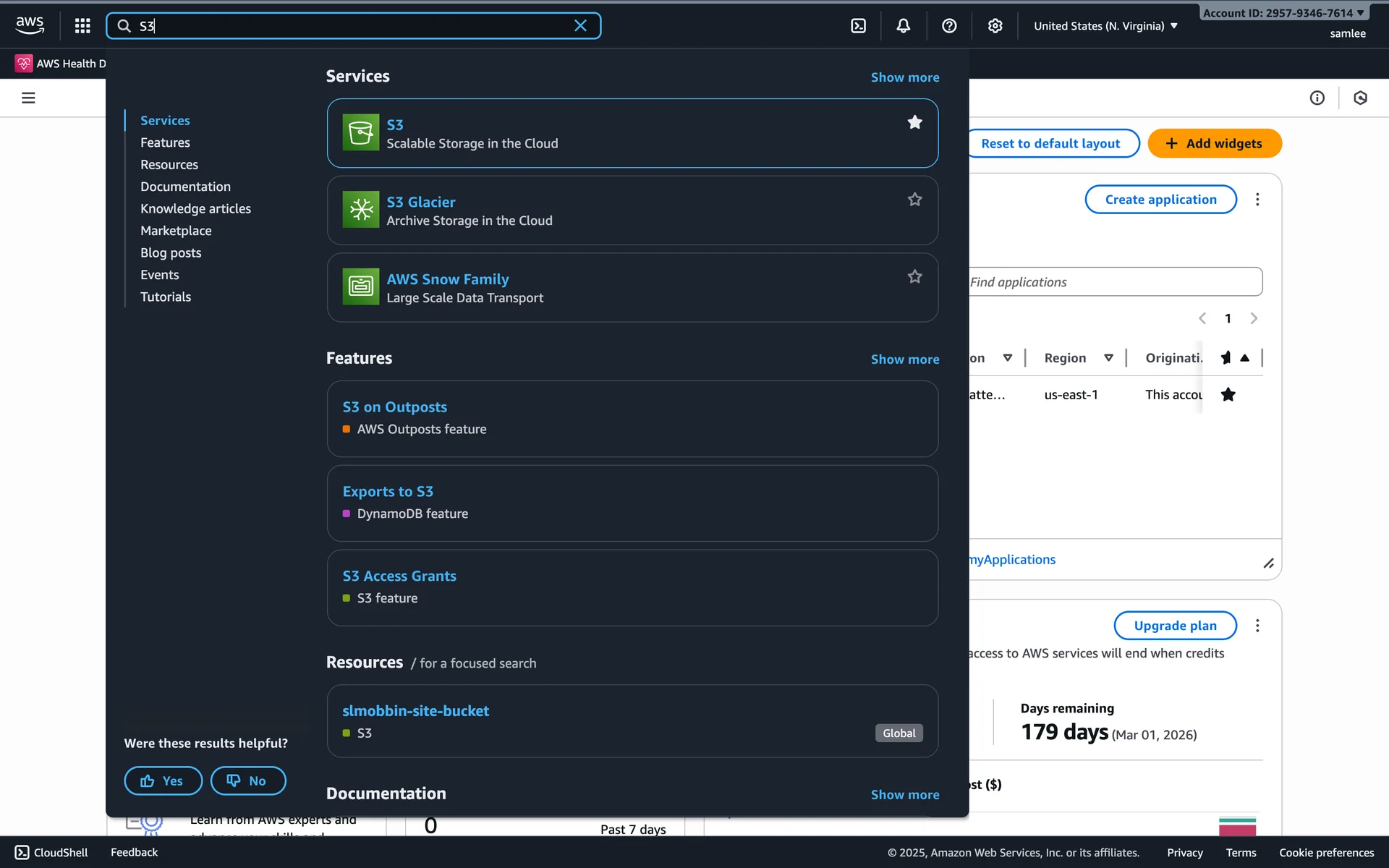
Task: Favorite AWS Snow Family with star
Action: (x=914, y=276)
